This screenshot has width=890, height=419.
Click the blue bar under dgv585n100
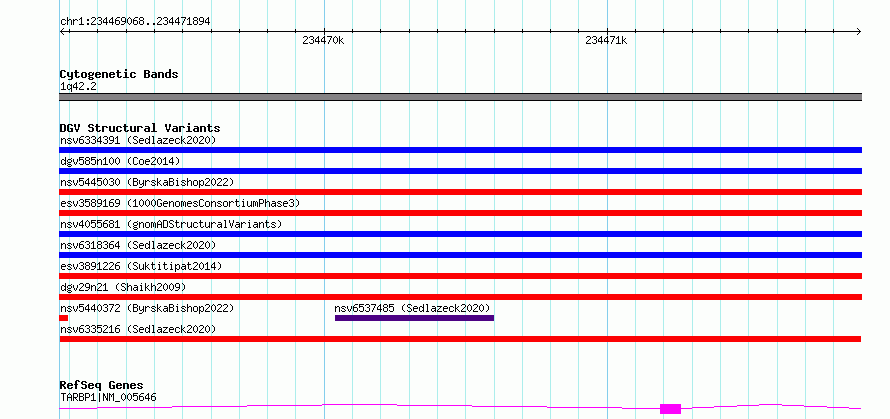tap(460, 171)
